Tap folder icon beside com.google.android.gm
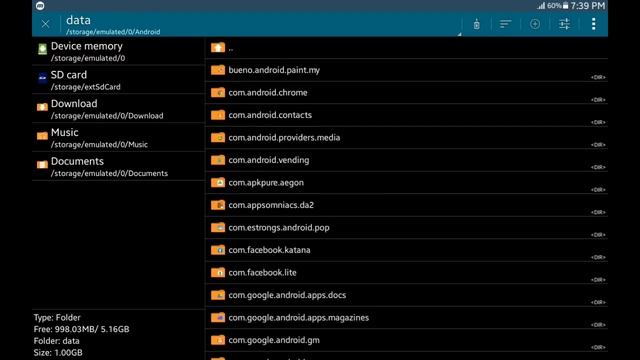 pyautogui.click(x=218, y=339)
